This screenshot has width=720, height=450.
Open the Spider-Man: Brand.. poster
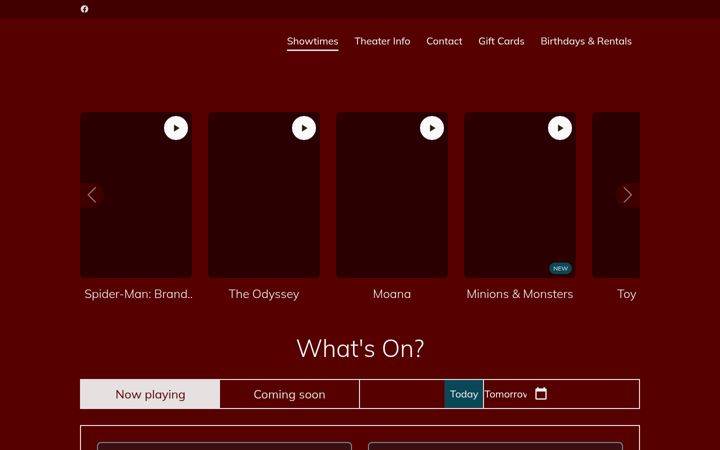click(x=136, y=195)
